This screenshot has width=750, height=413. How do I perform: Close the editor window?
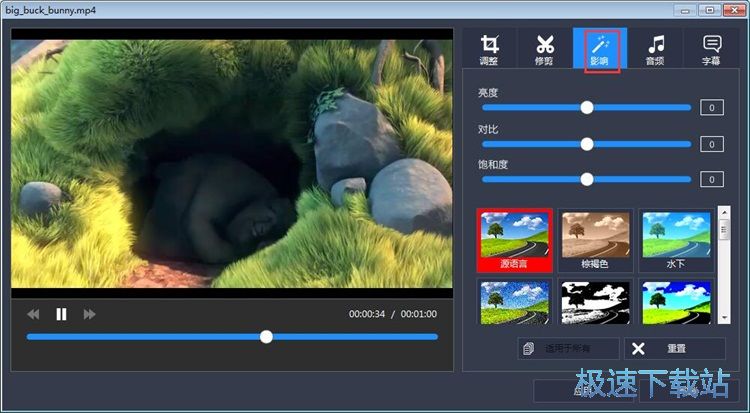tap(736, 10)
